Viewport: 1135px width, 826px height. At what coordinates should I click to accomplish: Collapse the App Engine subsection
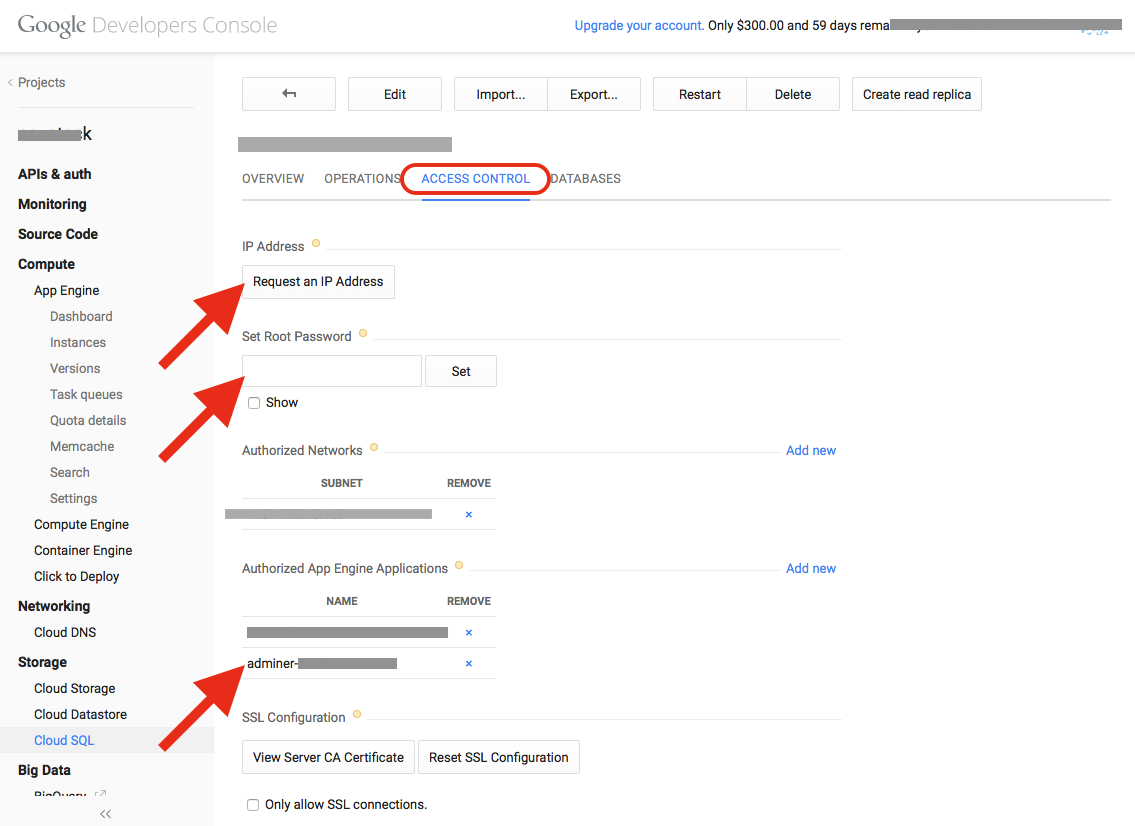pyautogui.click(x=67, y=290)
